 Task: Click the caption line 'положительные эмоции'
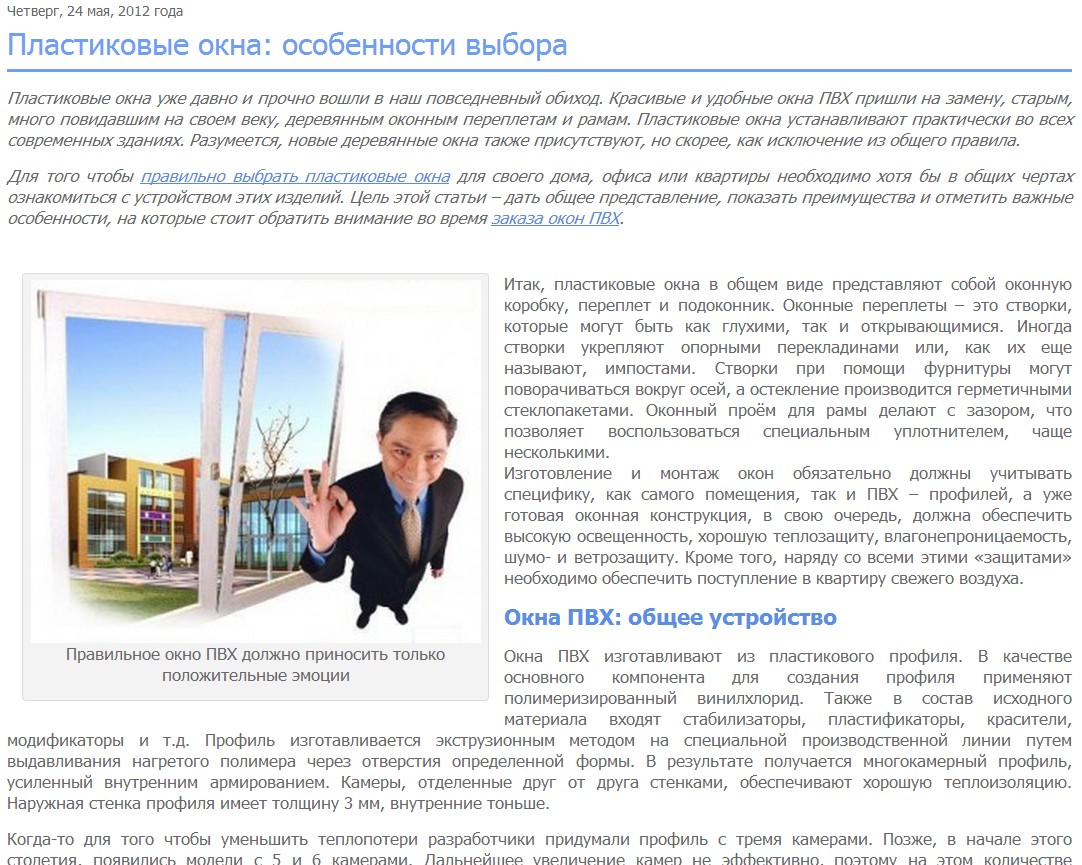click(x=255, y=676)
